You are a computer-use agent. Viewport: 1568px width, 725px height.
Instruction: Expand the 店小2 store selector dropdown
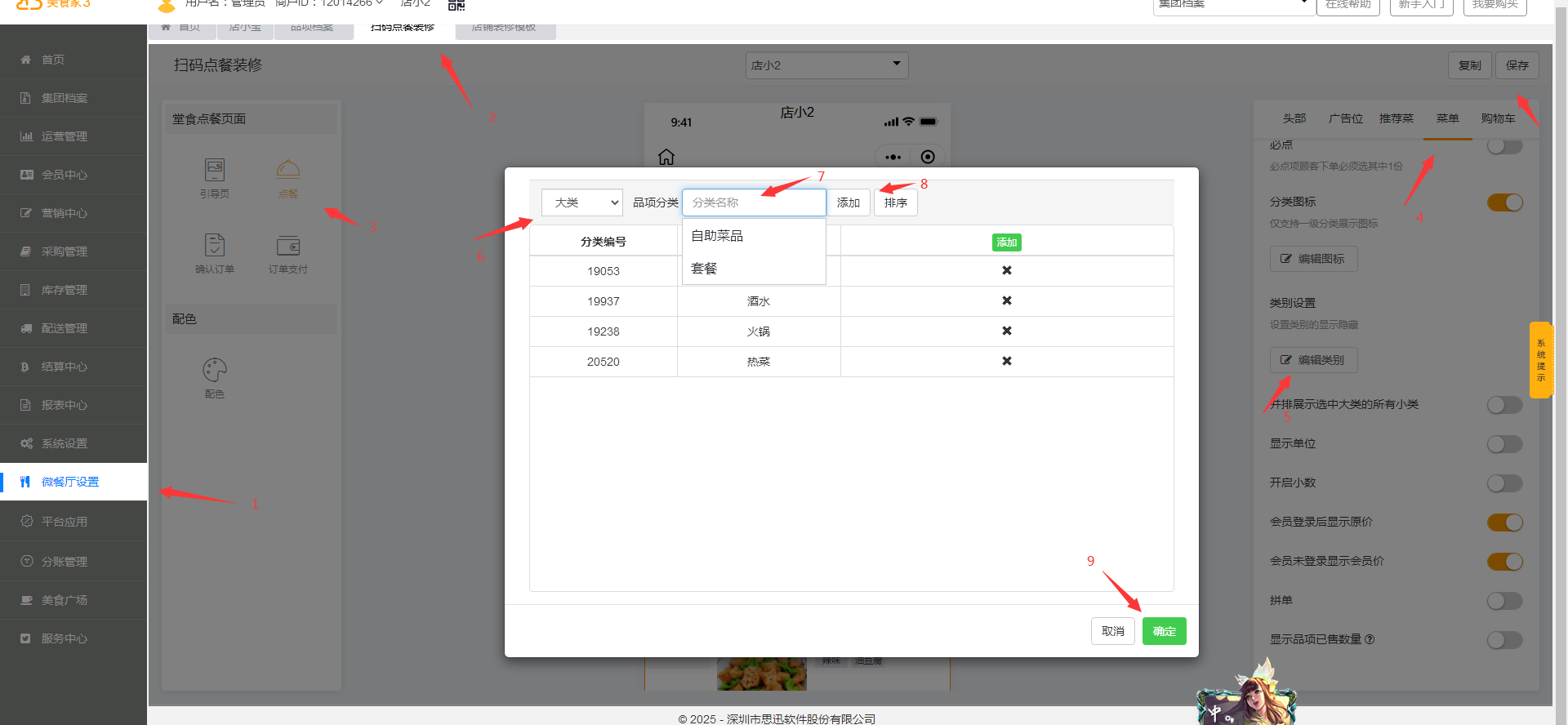click(x=826, y=65)
